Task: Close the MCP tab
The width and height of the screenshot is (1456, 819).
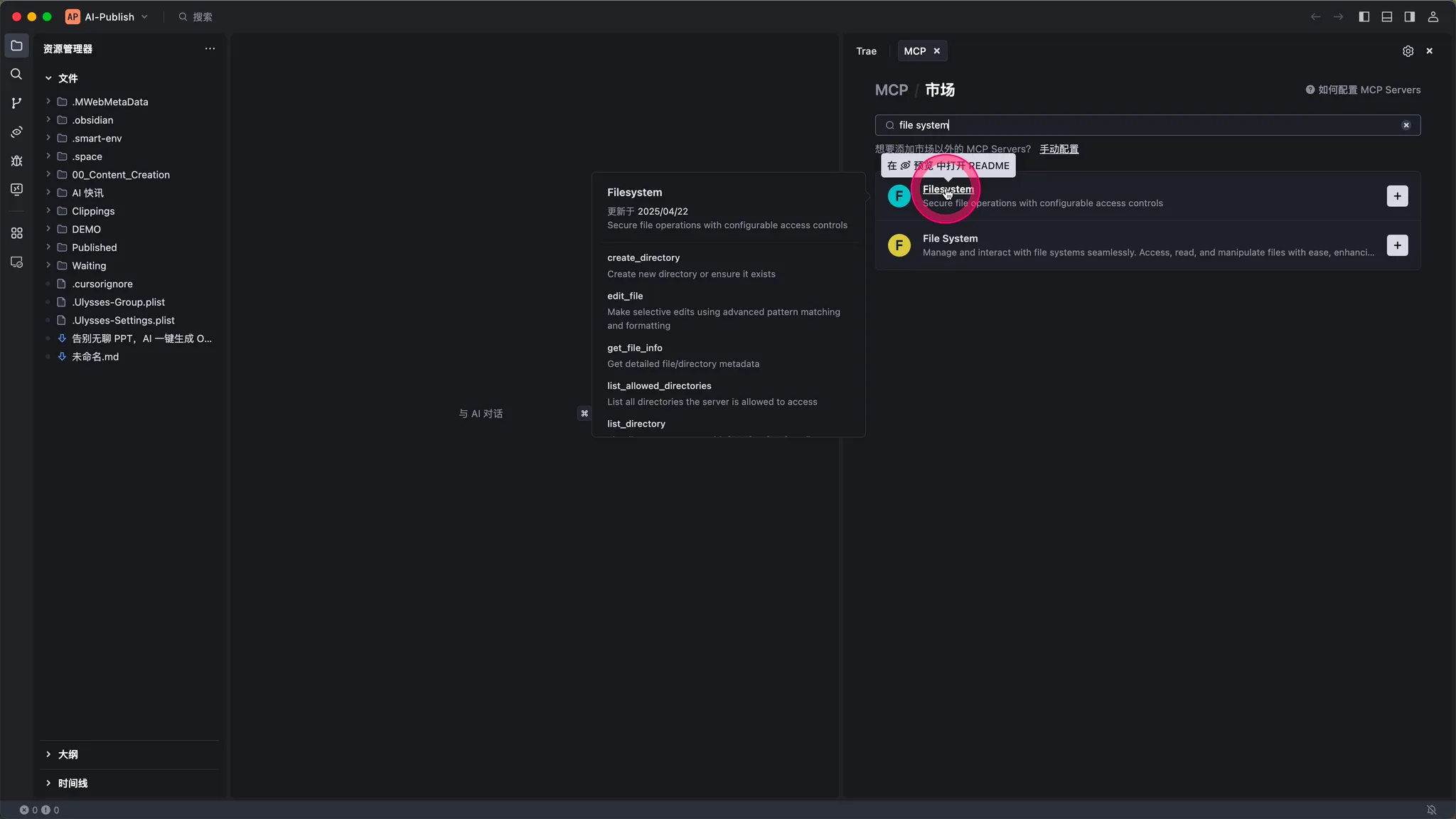Action: point(936,51)
